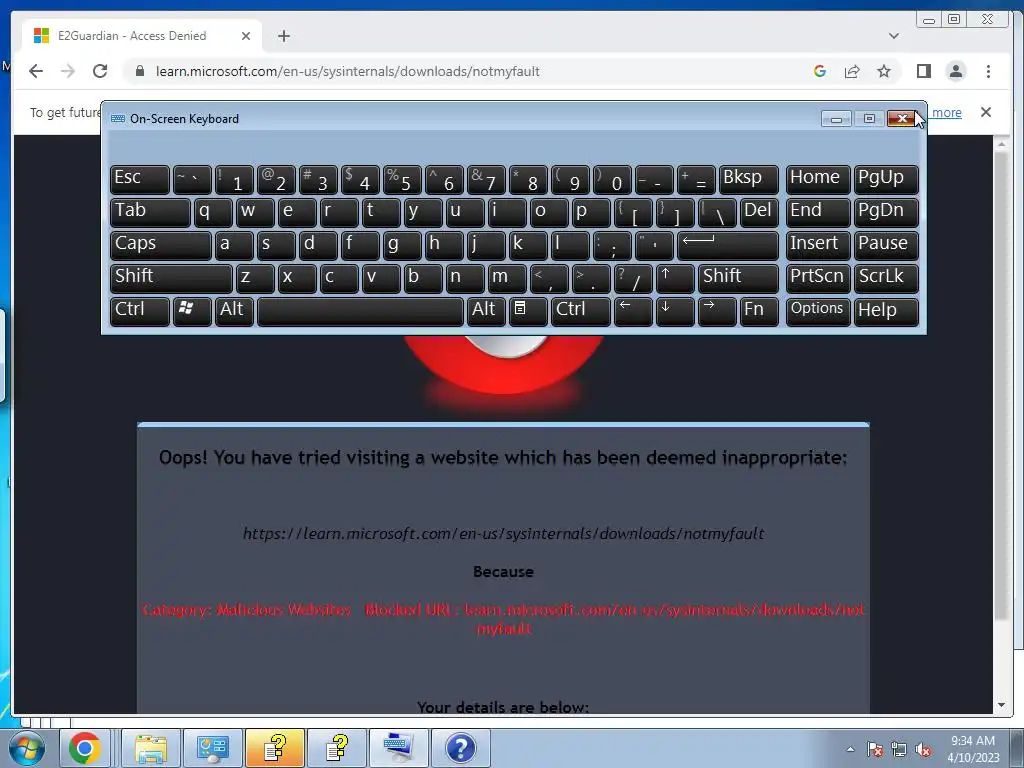Viewport: 1024px width, 768px height.
Task: Reload the Chrome page
Action: [x=100, y=71]
